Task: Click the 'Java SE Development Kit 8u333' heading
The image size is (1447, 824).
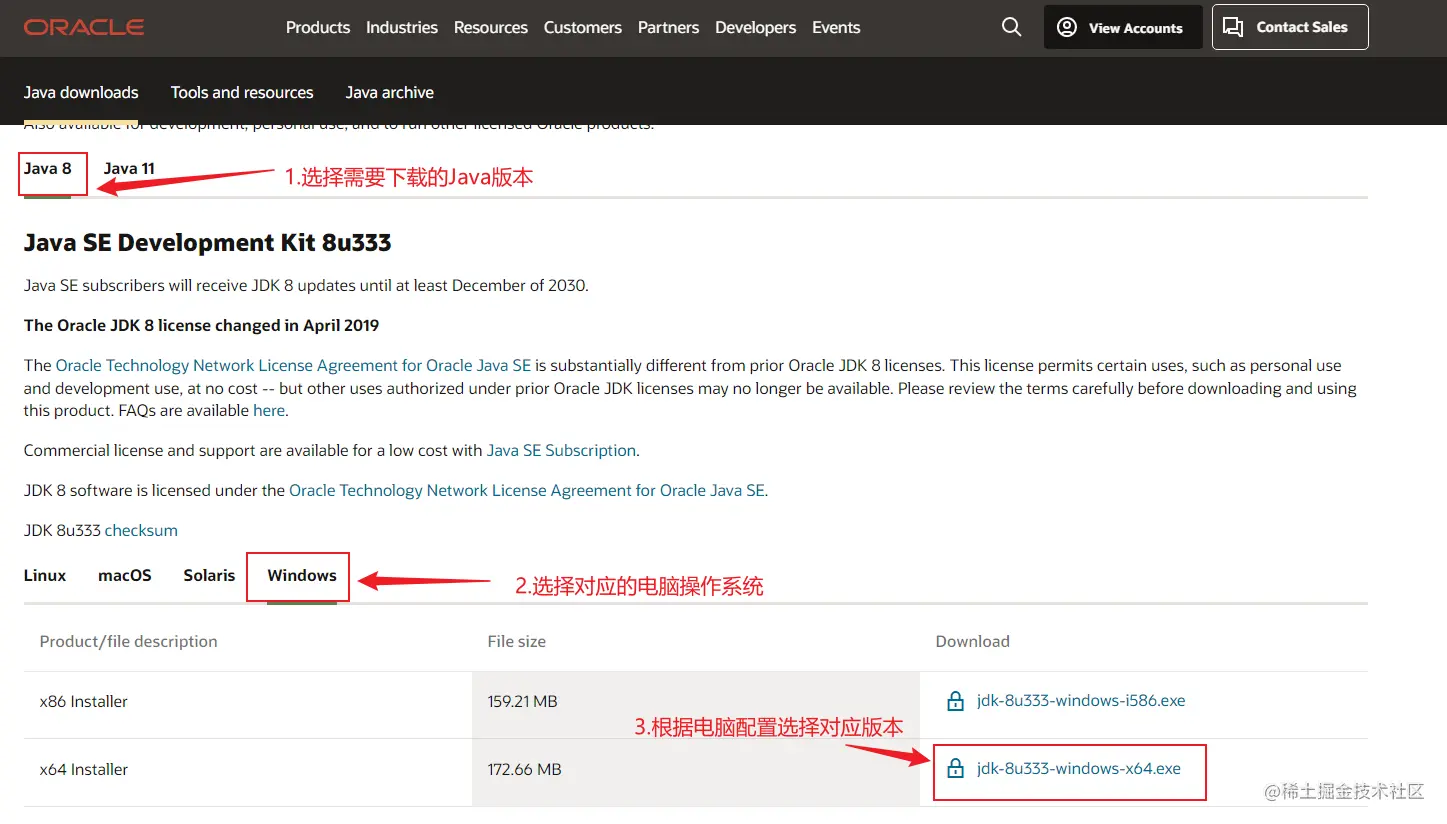Action: pyautogui.click(x=208, y=243)
